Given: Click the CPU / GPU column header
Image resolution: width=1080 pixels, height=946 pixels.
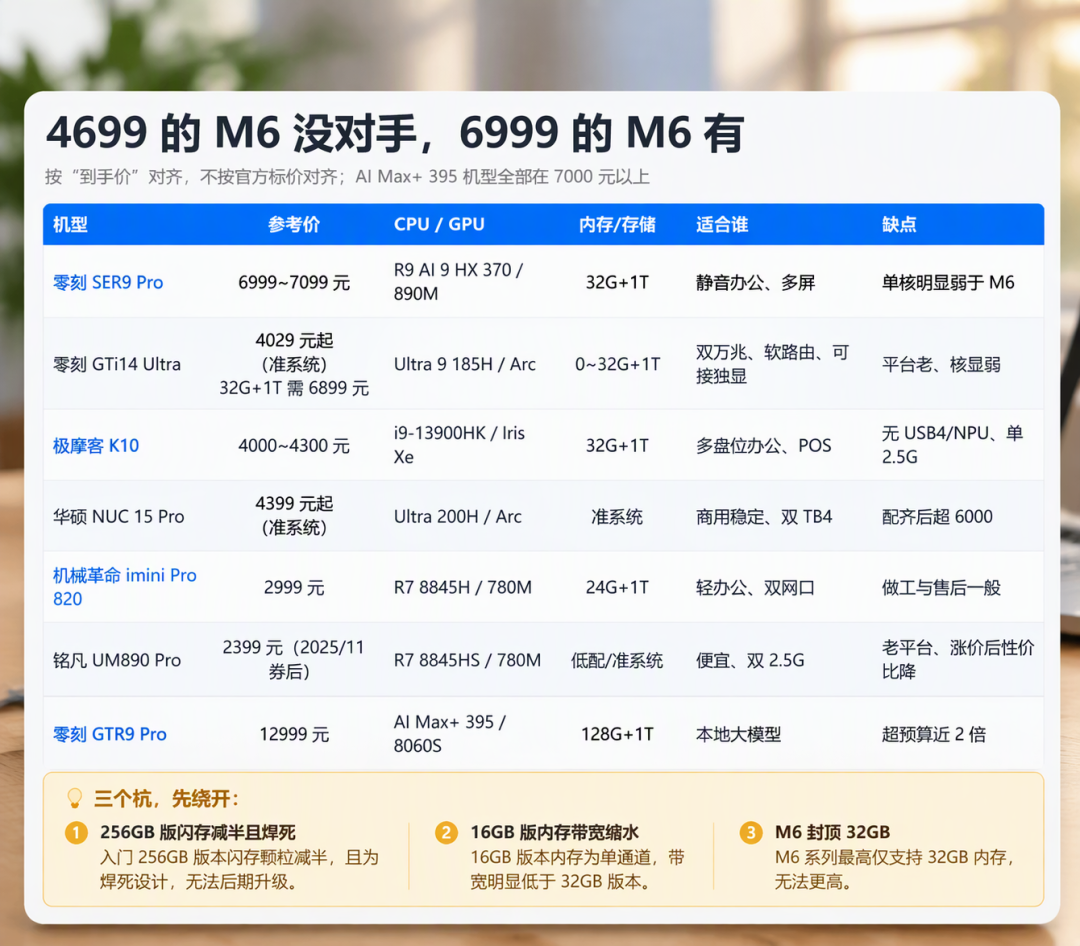Looking at the screenshot, I should 439,225.
